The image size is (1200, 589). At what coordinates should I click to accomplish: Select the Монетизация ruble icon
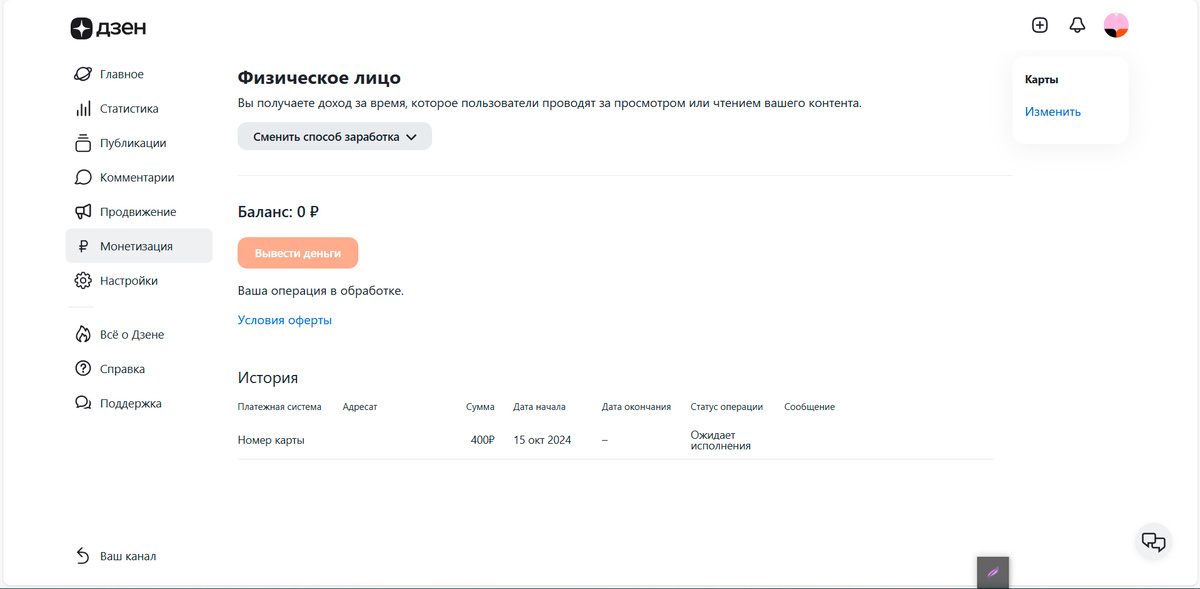click(x=82, y=245)
